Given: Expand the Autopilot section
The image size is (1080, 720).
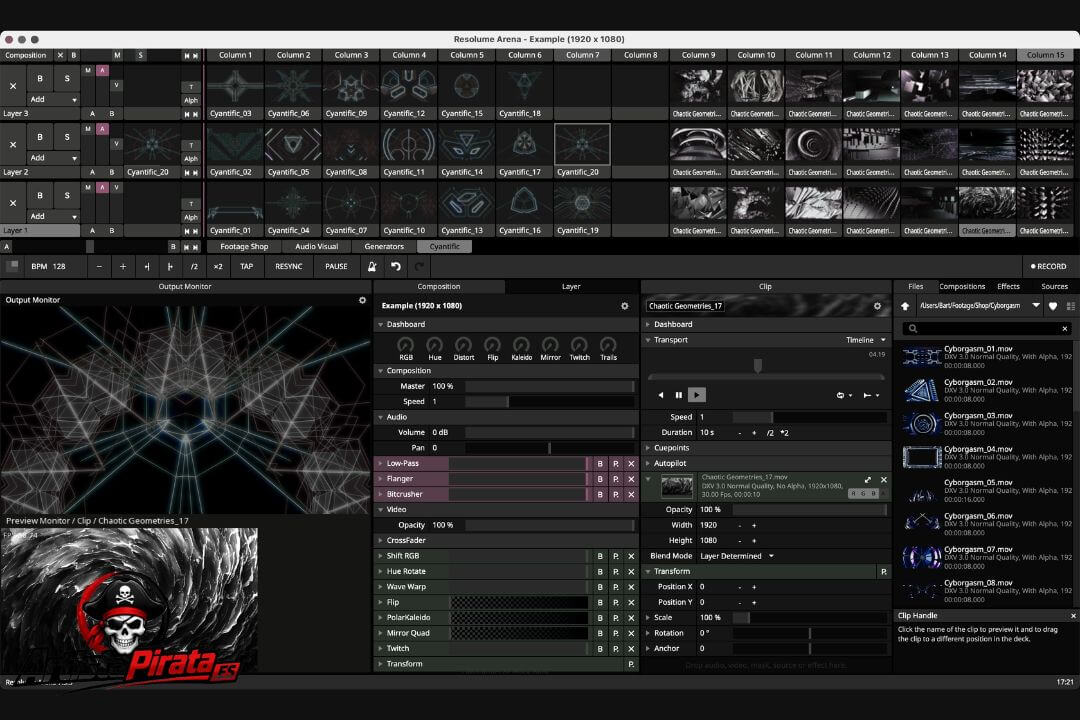Looking at the screenshot, I should pyautogui.click(x=648, y=464).
